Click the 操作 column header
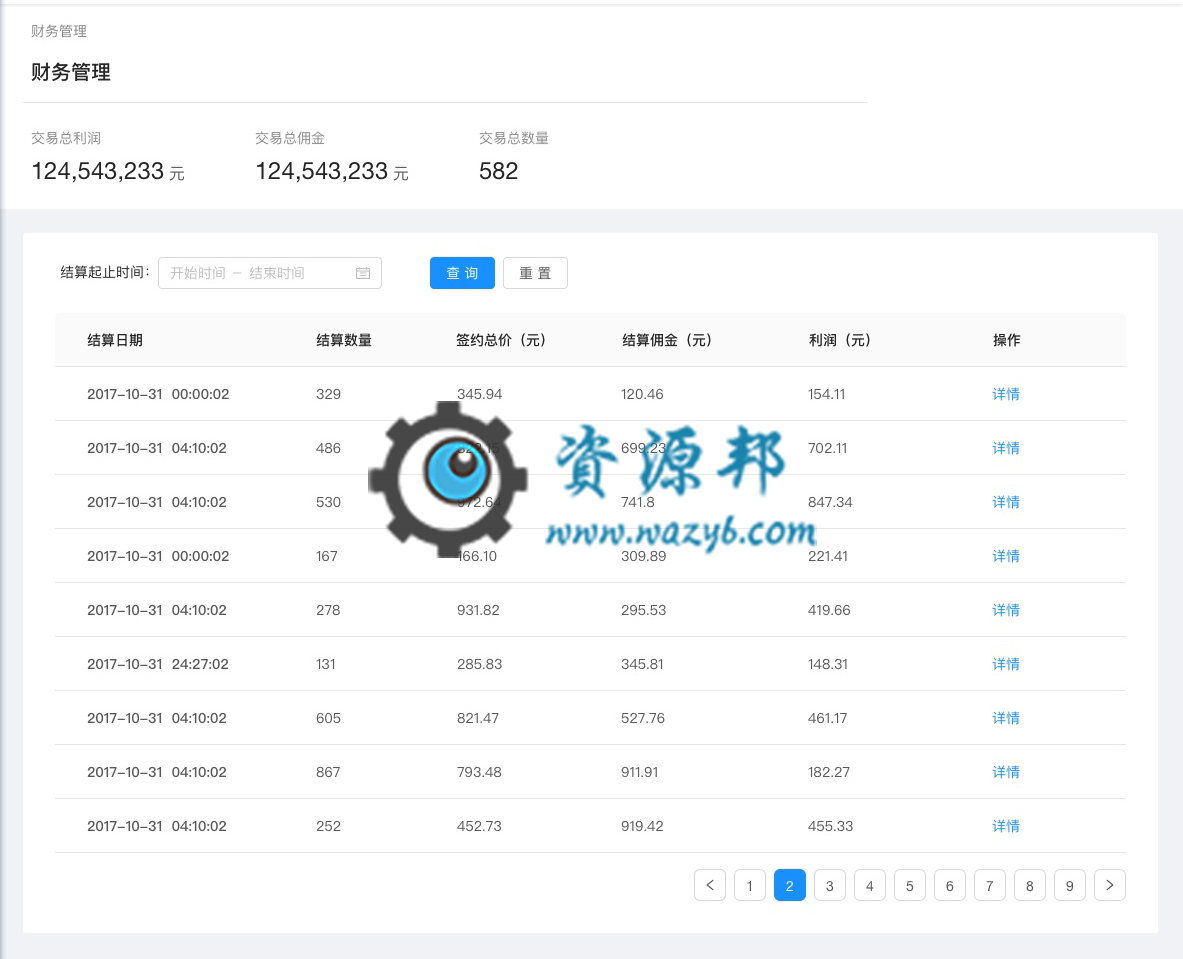1183x959 pixels. click(x=1006, y=340)
